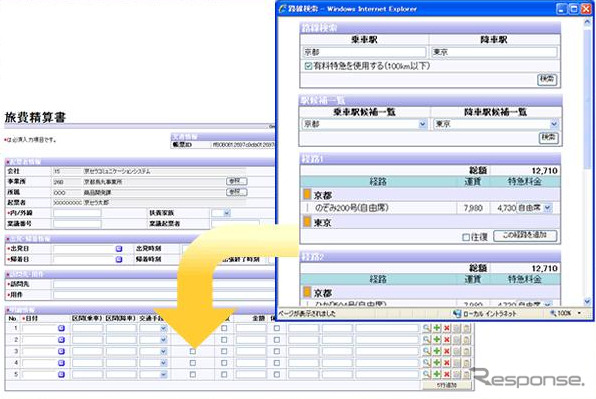Open the calendar picker for detail row 1
The width and height of the screenshot is (596, 399).
point(61,328)
